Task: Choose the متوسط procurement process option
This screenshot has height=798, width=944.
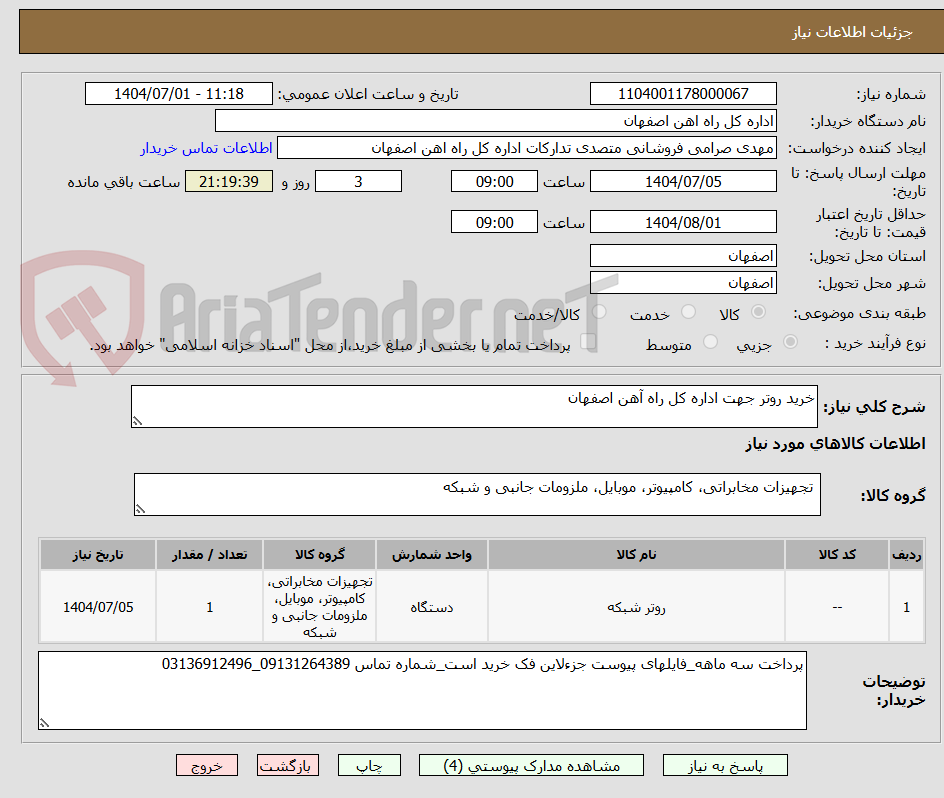Action: pos(710,341)
